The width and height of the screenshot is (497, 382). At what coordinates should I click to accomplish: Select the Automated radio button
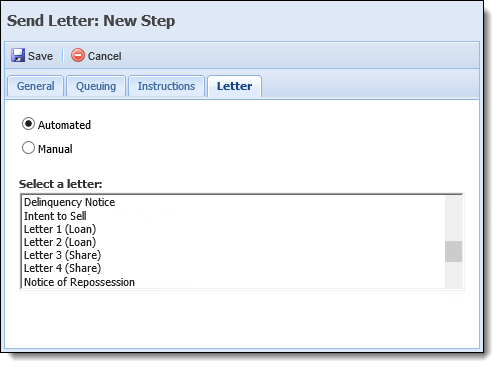[x=28, y=124]
